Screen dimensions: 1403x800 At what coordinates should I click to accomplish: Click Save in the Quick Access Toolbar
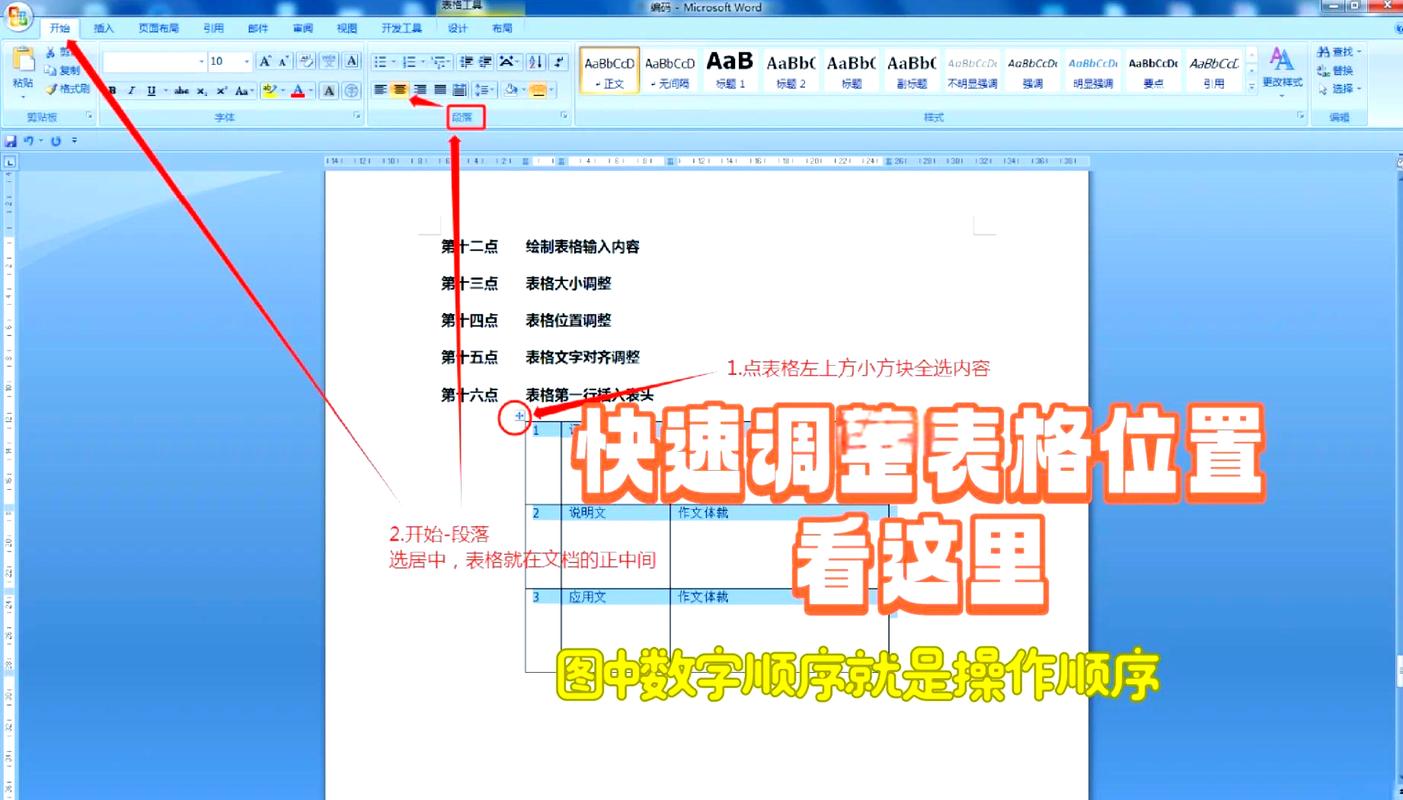[11, 141]
